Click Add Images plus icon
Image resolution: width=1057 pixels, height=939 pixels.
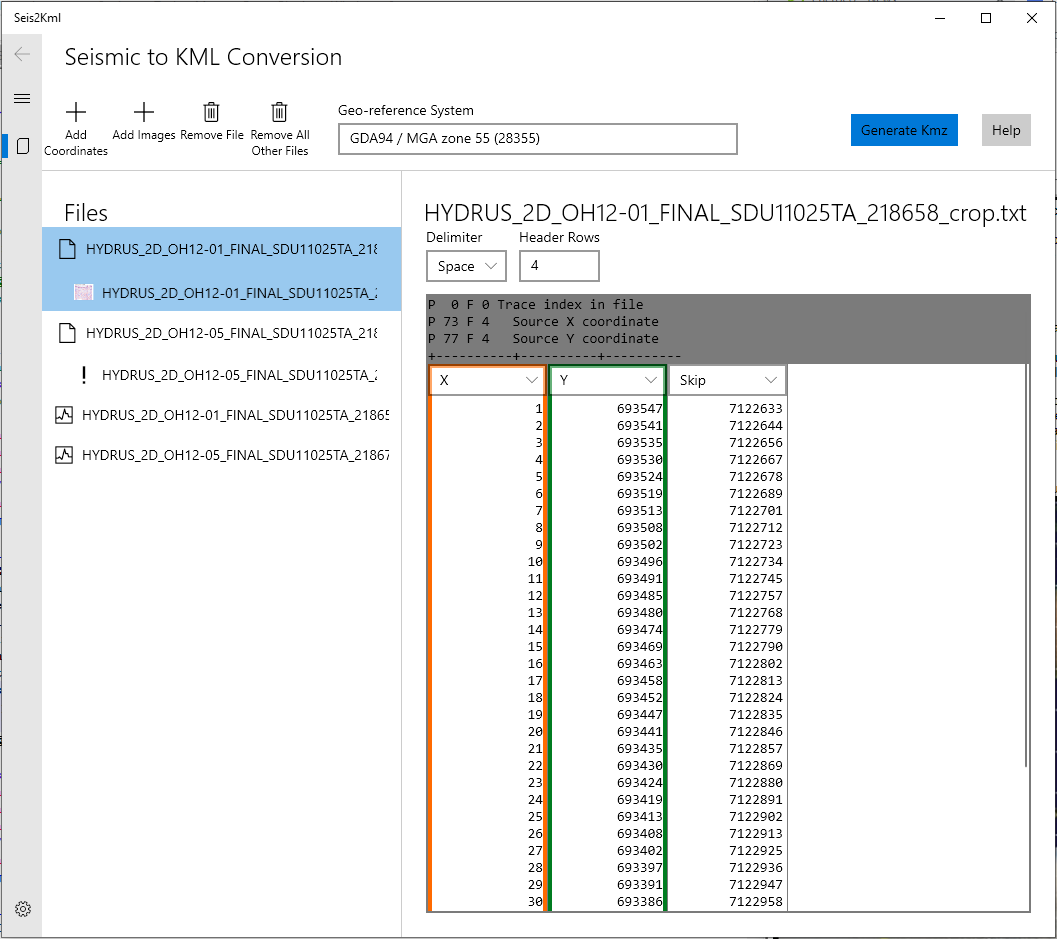(x=144, y=112)
